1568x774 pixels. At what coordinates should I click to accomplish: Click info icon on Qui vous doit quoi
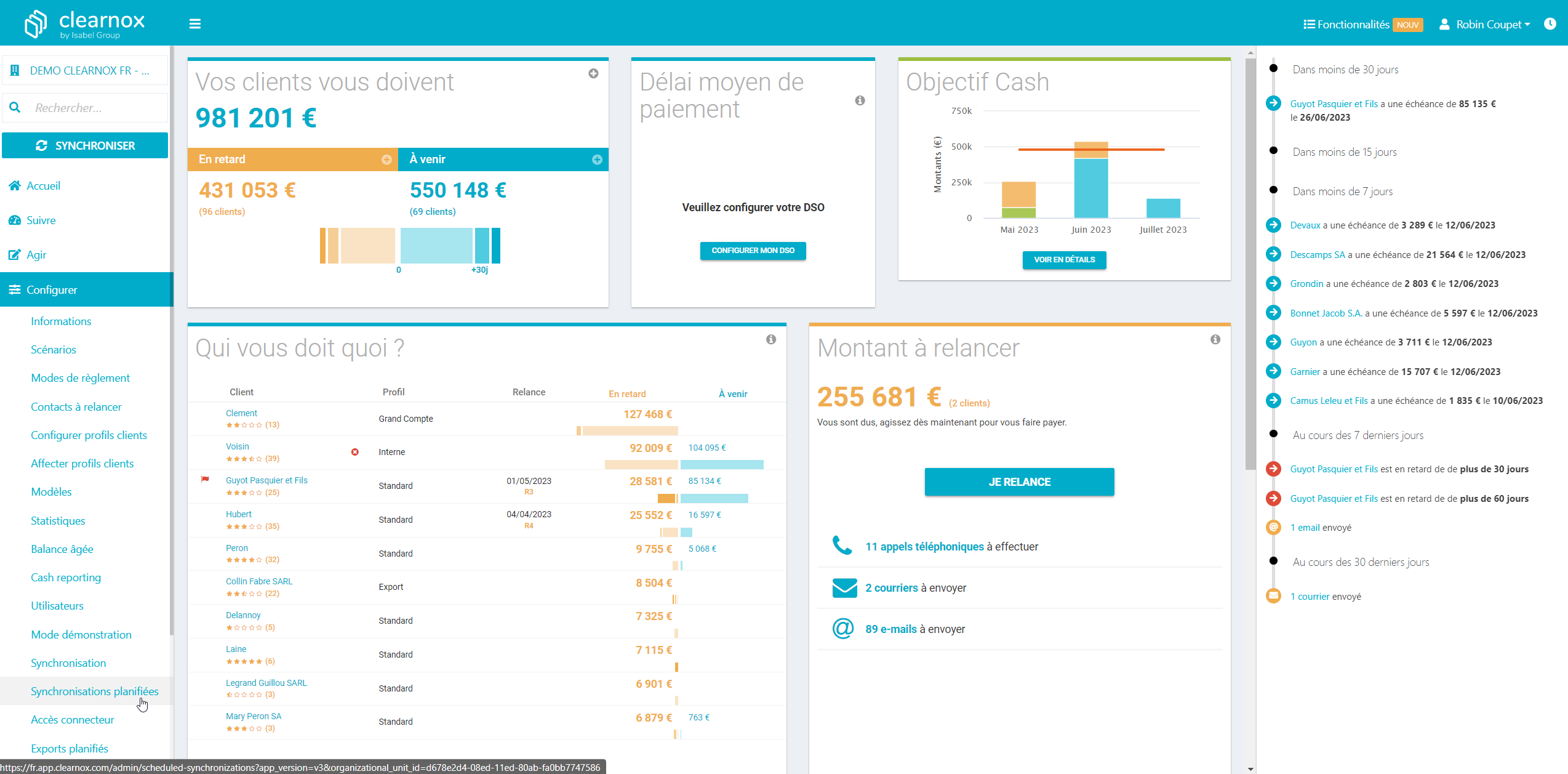tap(771, 339)
